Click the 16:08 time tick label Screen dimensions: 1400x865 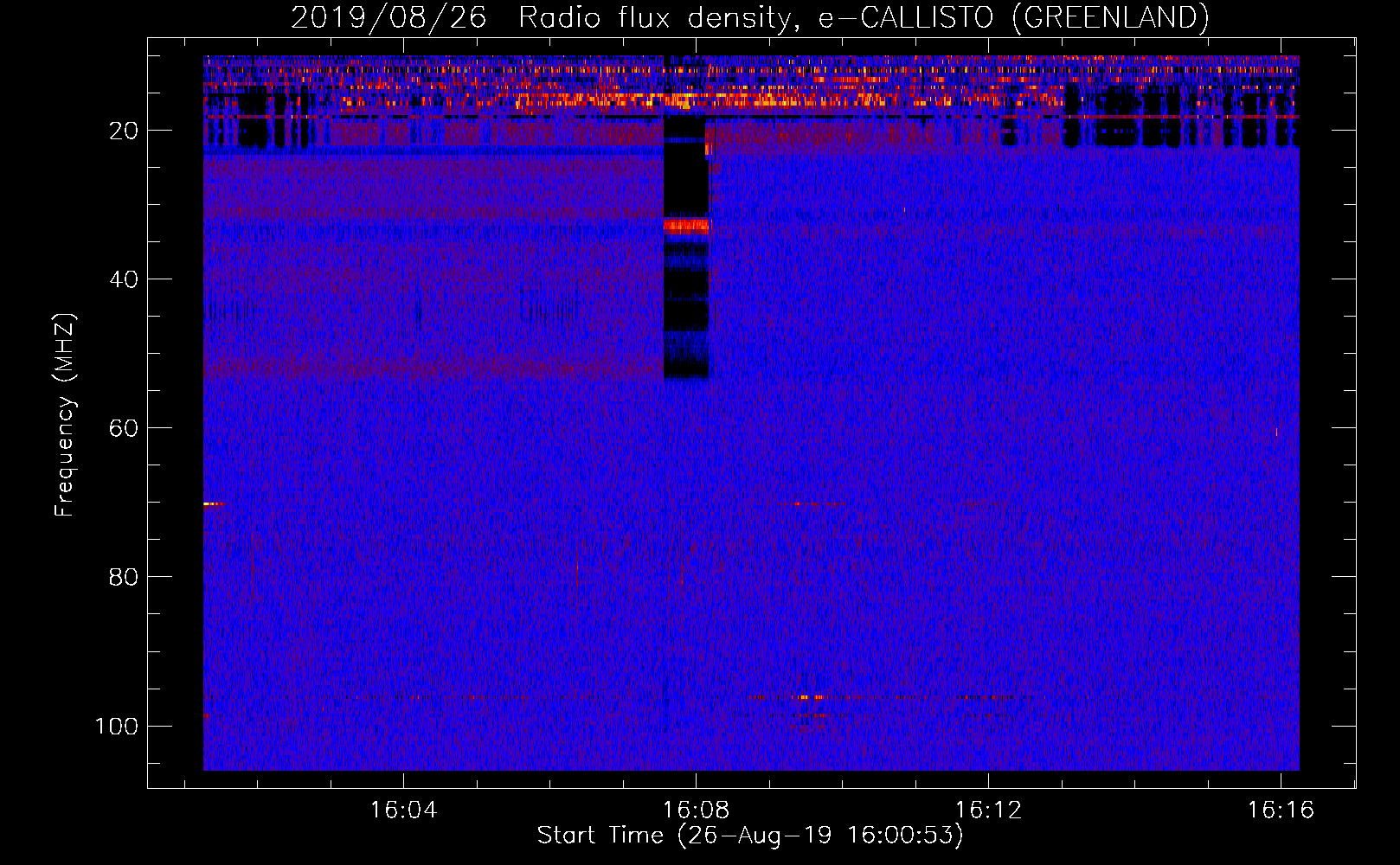tap(696, 811)
